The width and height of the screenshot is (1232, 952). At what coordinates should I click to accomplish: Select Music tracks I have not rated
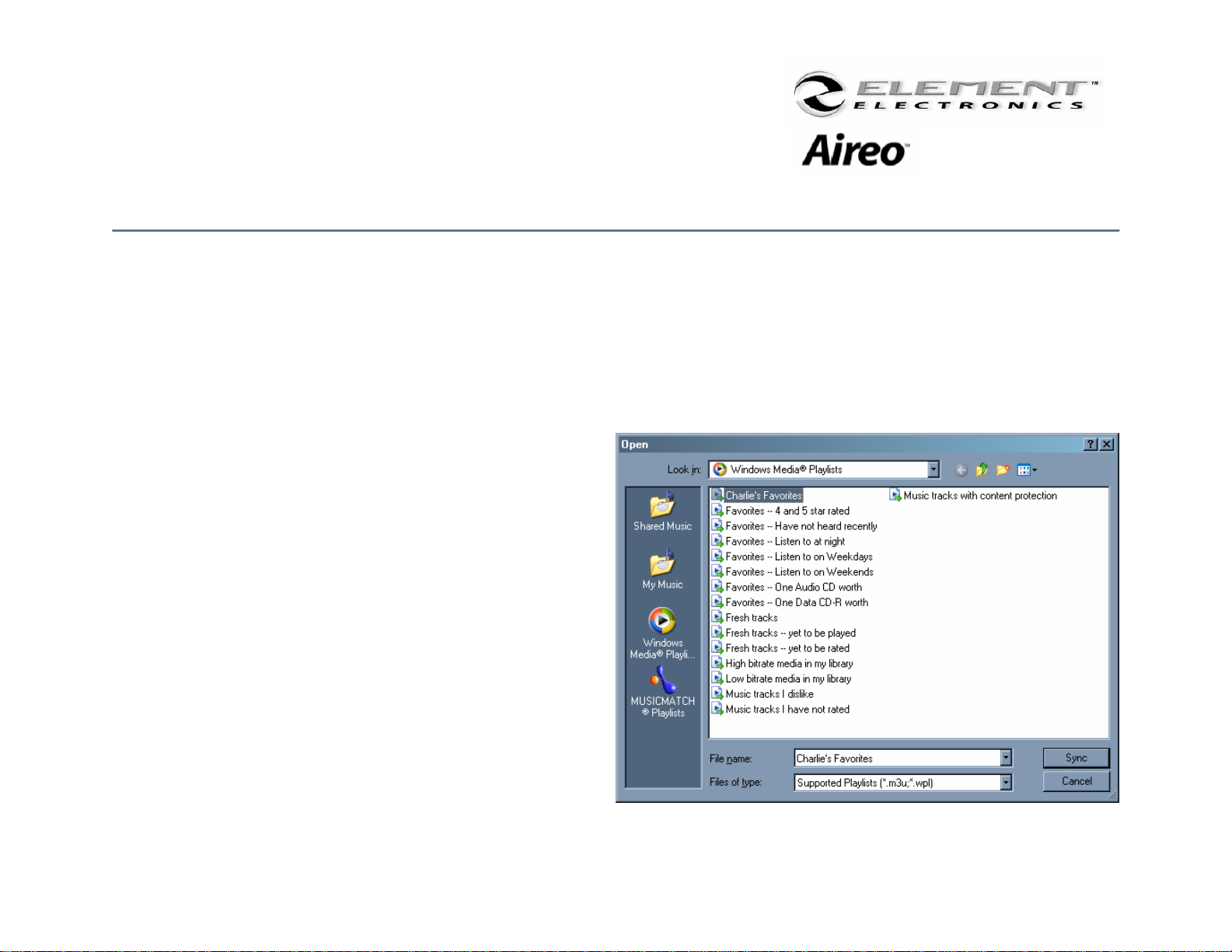click(x=780, y=710)
